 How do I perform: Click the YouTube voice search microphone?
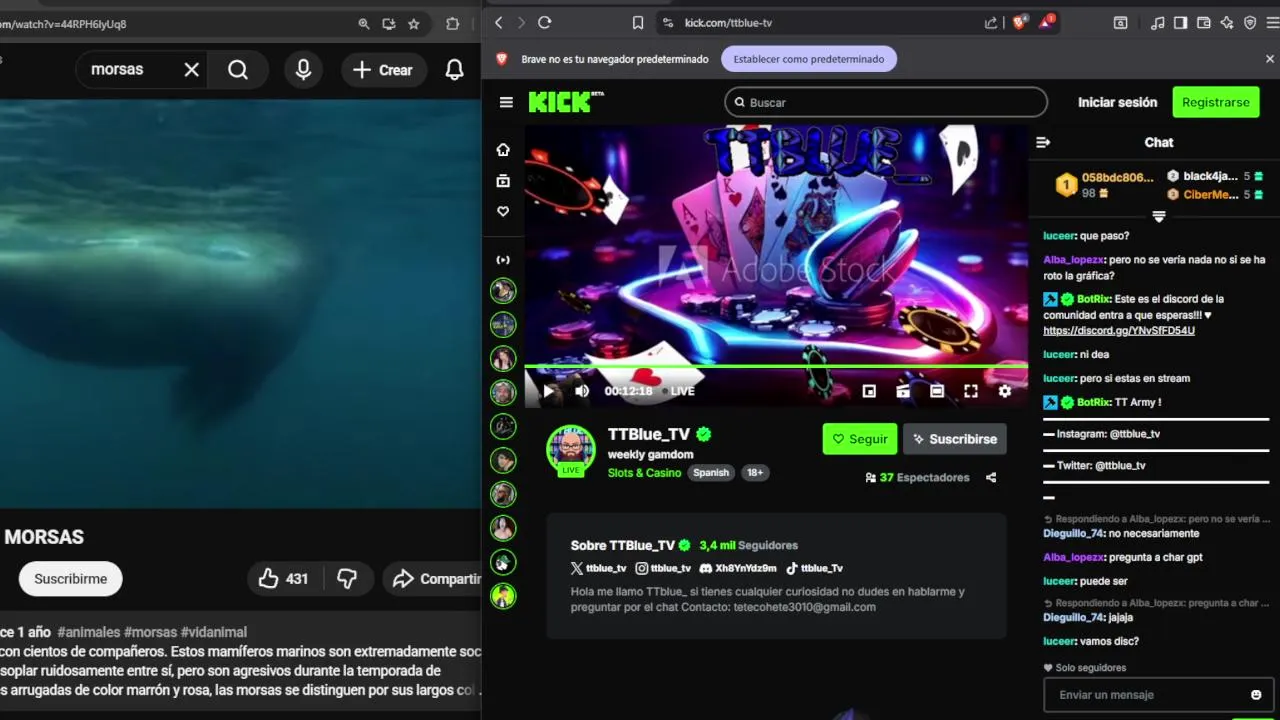(x=303, y=70)
